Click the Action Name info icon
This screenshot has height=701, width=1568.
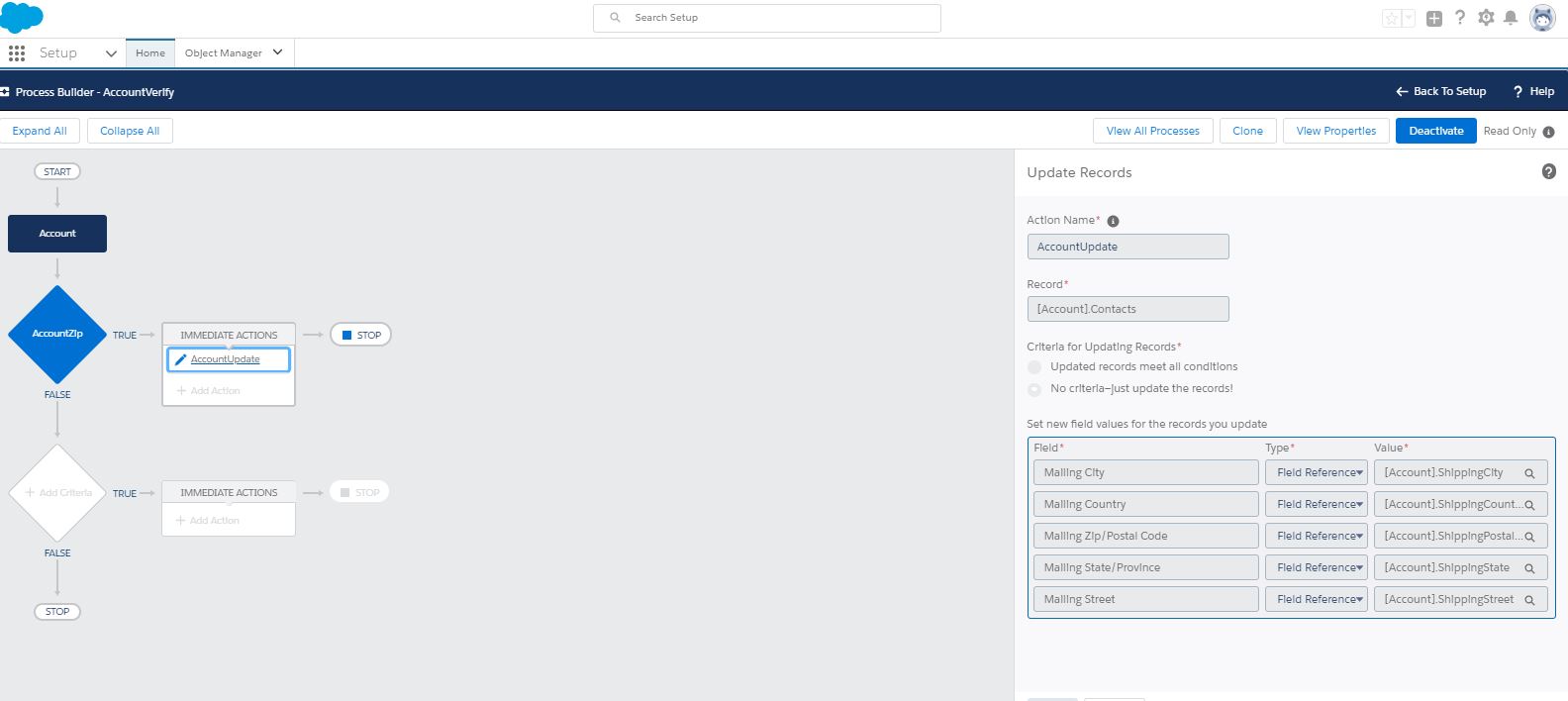click(1113, 221)
